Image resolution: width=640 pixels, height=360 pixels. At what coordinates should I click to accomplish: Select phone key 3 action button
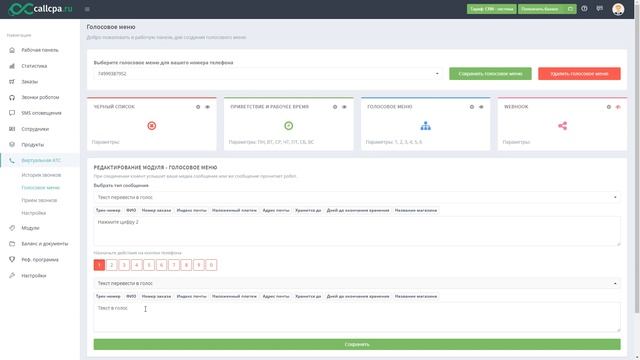click(x=124, y=265)
